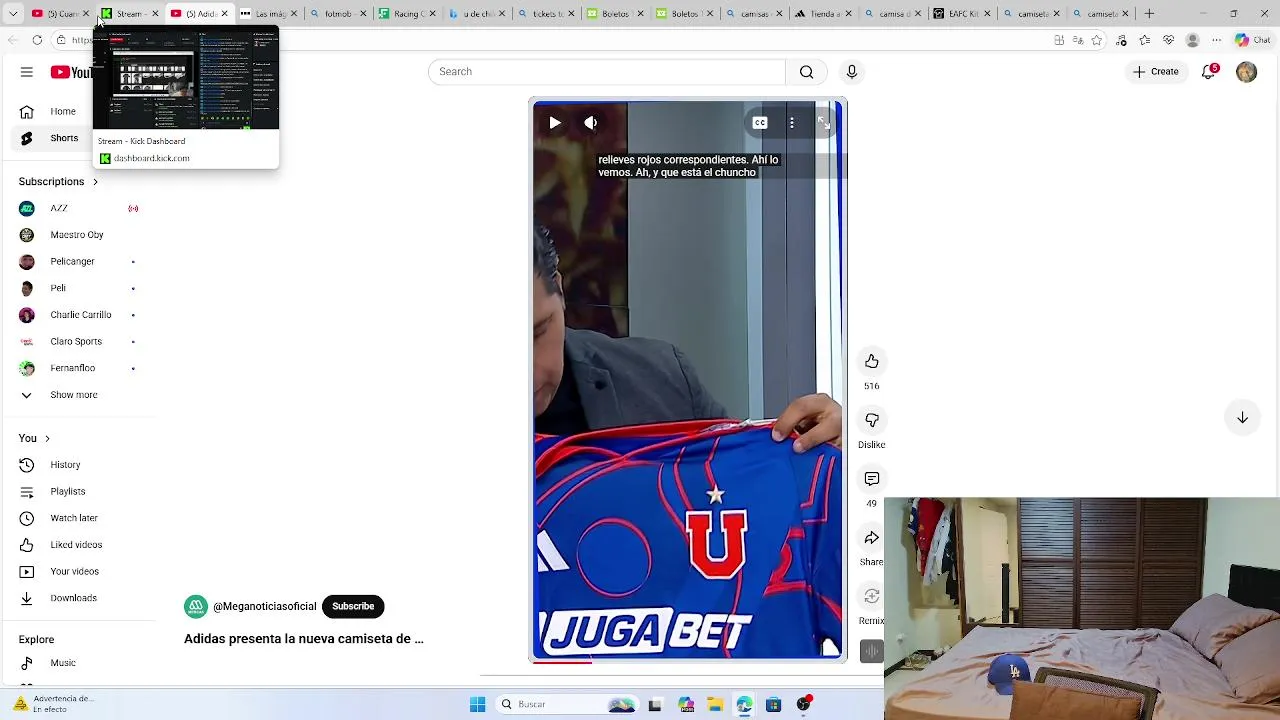Open File Explorer from taskbar
The image size is (1280, 720).
coord(715,705)
